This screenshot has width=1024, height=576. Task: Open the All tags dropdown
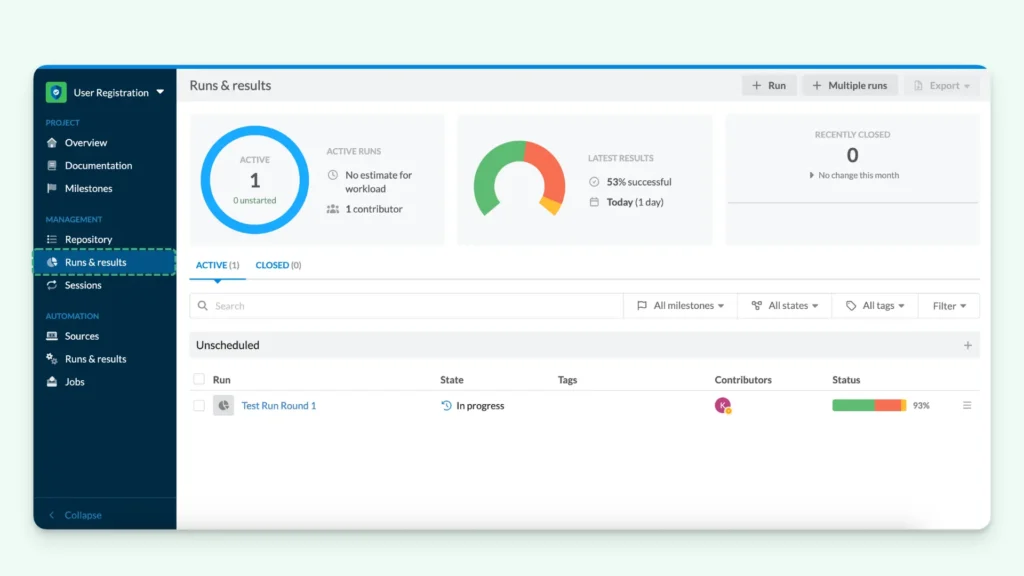(874, 305)
